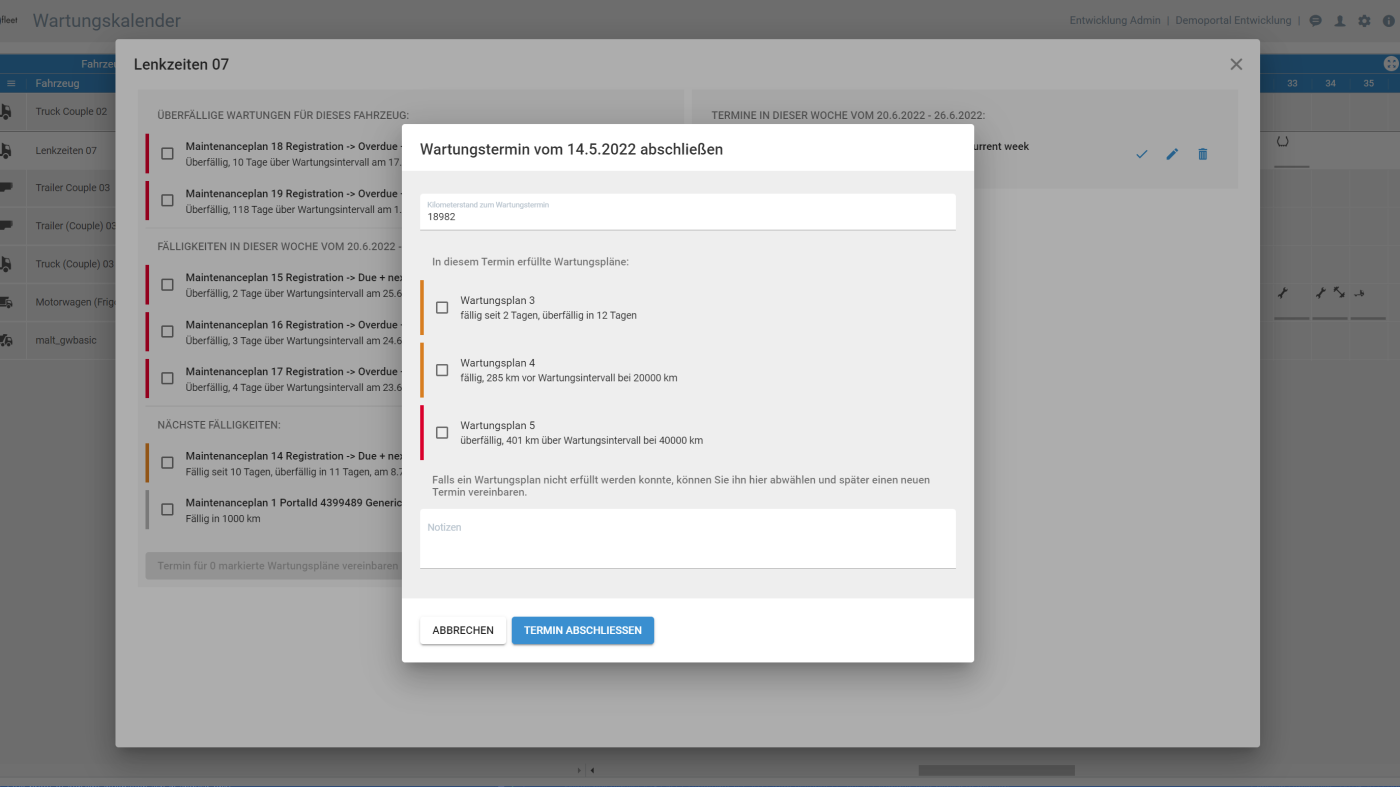Click the checkmark icon to complete appointment
Image resolution: width=1400 pixels, height=787 pixels.
1142,154
